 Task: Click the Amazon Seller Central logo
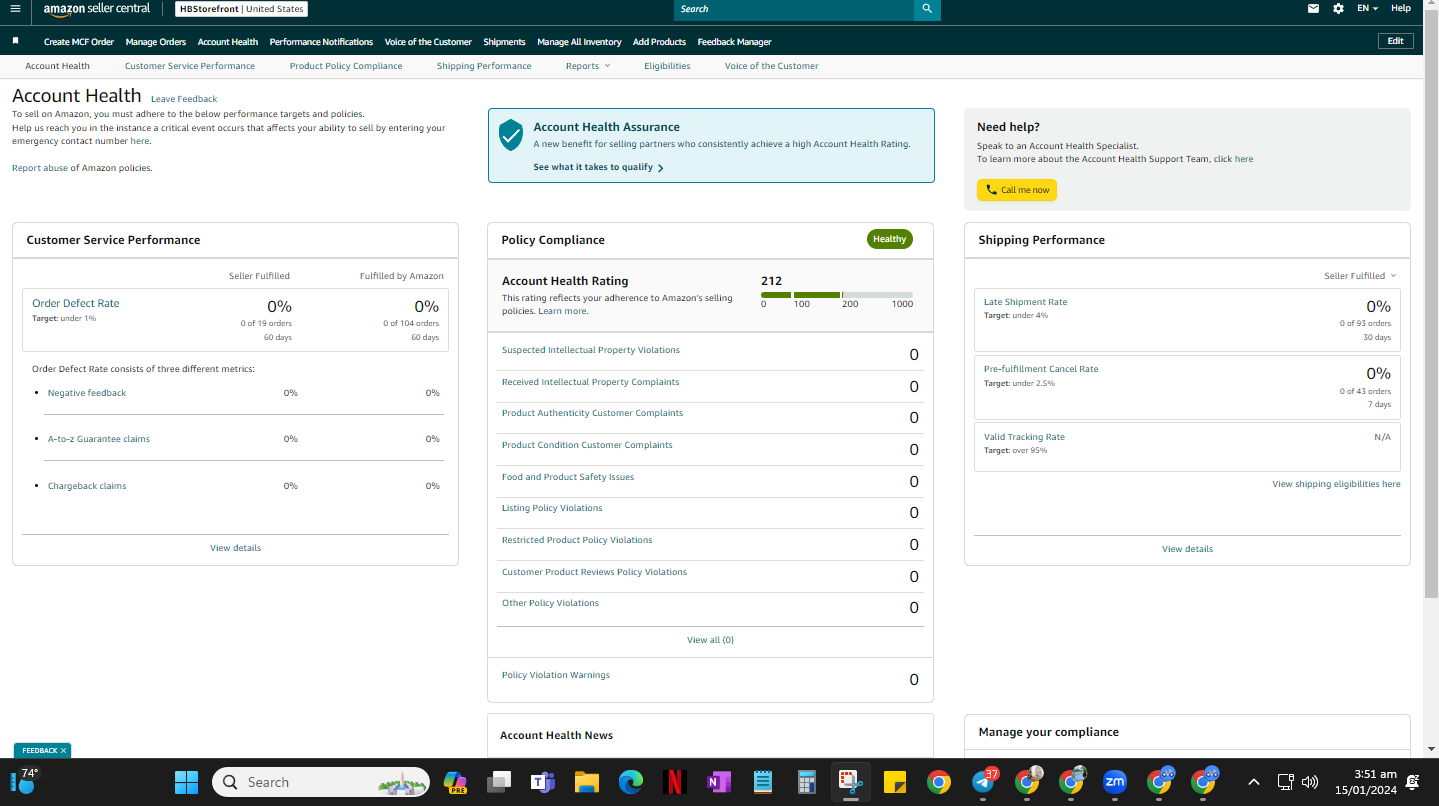[97, 9]
